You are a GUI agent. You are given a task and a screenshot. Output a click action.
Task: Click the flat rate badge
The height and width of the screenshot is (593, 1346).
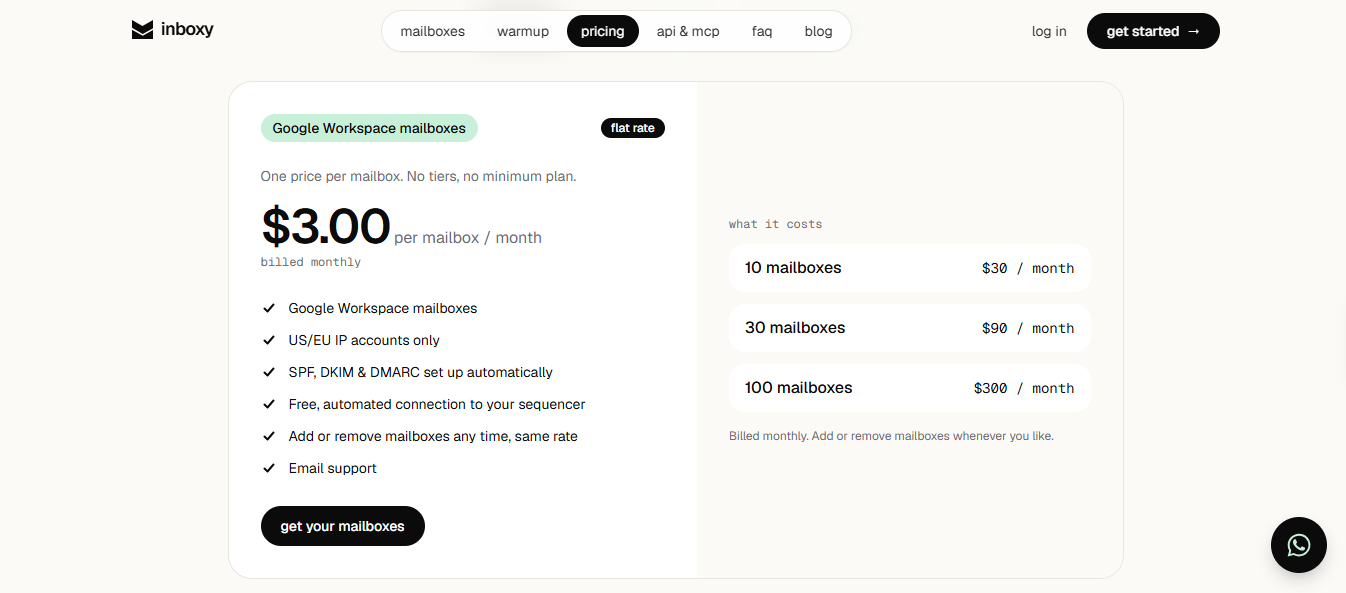click(633, 128)
